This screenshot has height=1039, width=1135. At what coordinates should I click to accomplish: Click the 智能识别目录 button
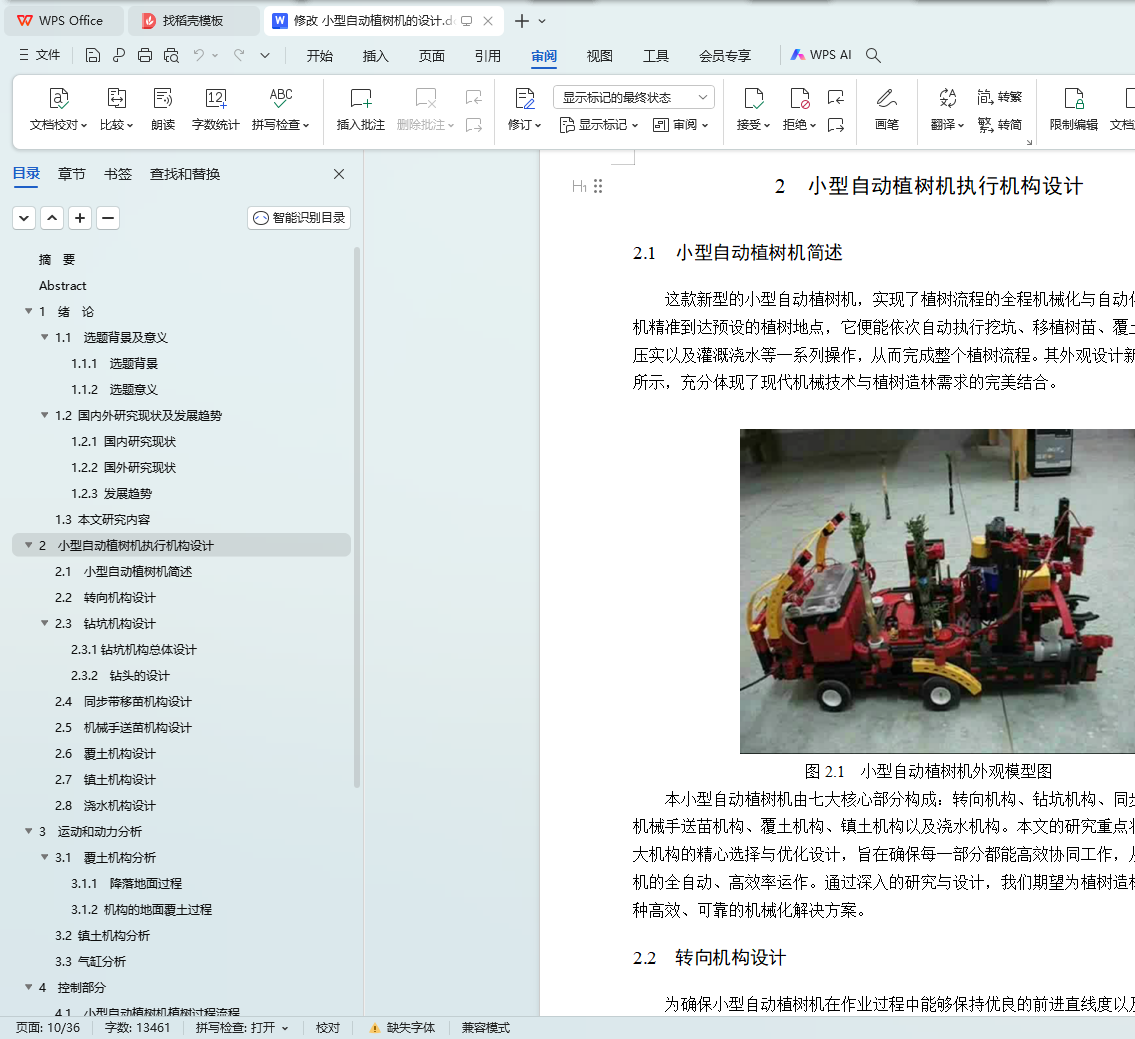pos(299,218)
